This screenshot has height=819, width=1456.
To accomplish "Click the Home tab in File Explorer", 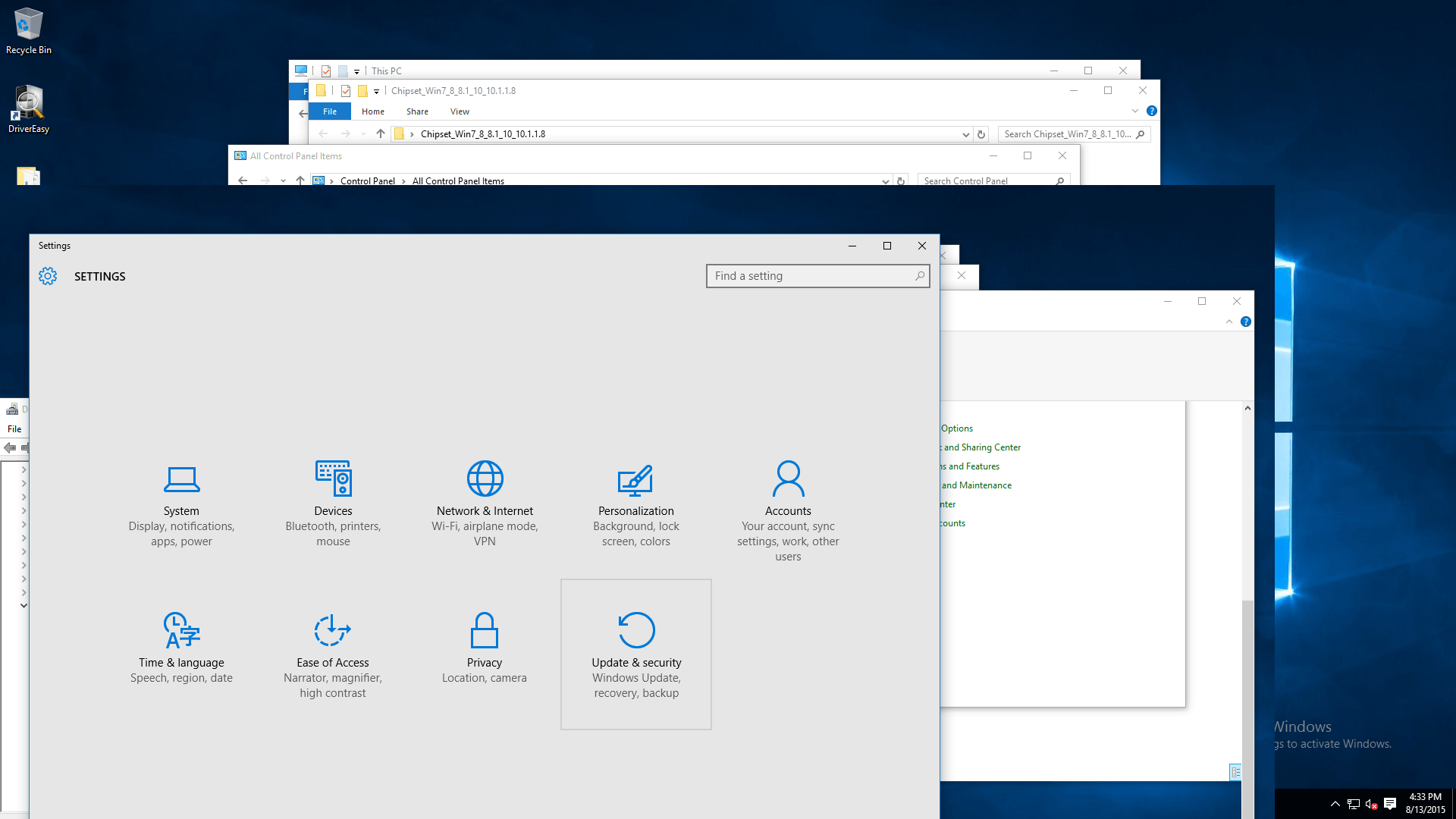I will tap(373, 111).
